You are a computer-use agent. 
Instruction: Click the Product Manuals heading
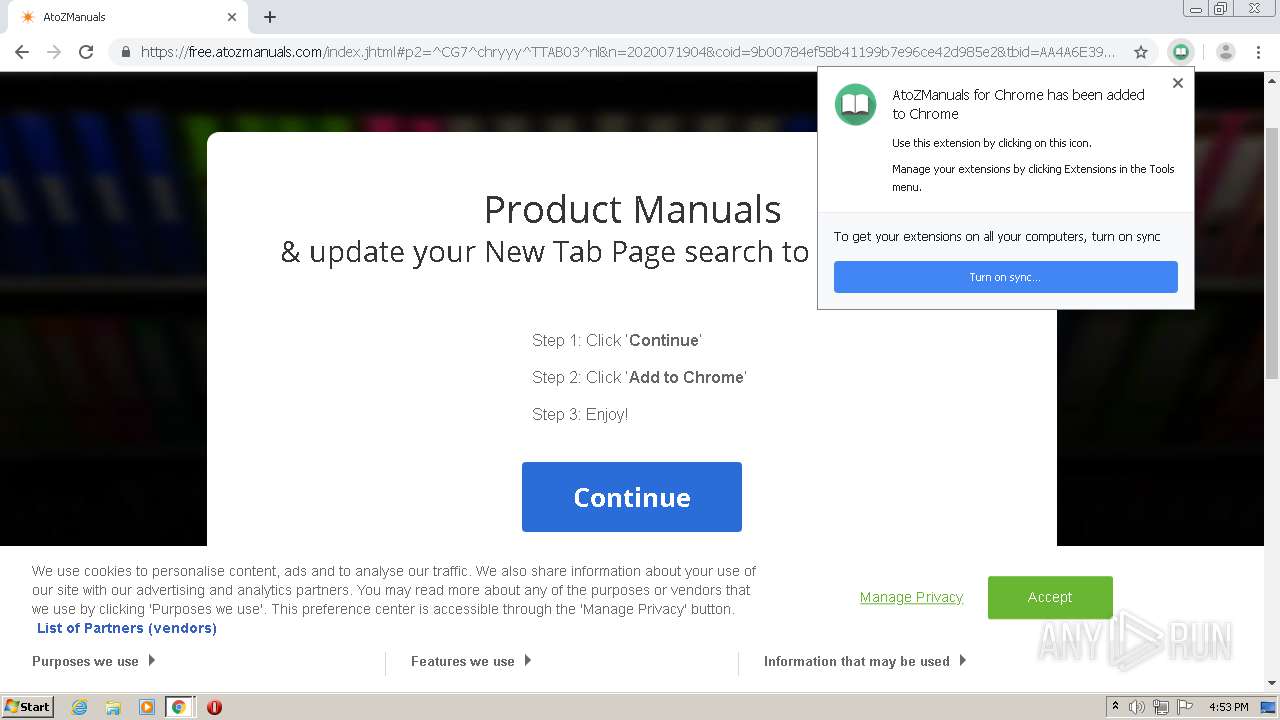point(632,210)
